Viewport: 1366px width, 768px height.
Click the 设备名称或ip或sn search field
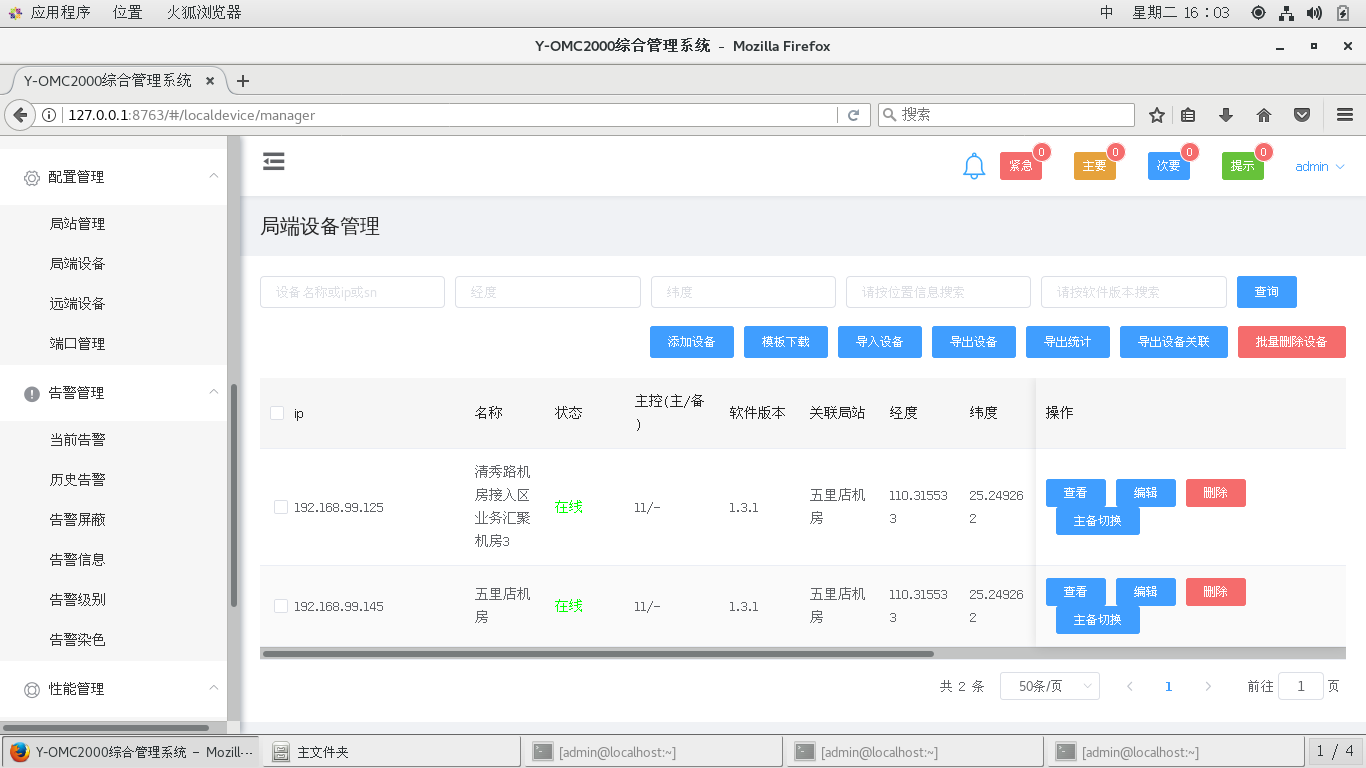click(x=352, y=292)
